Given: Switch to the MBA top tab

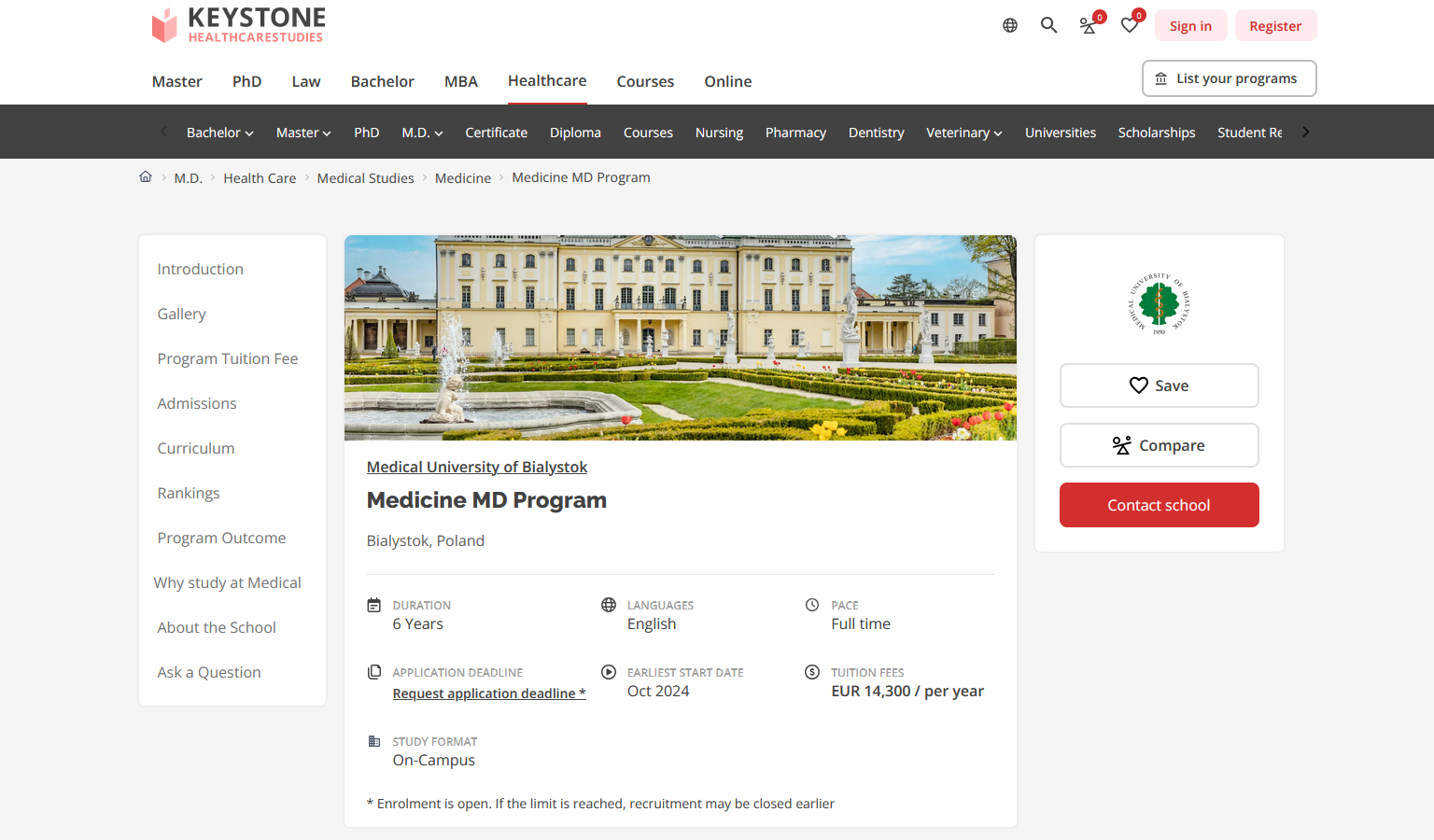Looking at the screenshot, I should (x=460, y=81).
